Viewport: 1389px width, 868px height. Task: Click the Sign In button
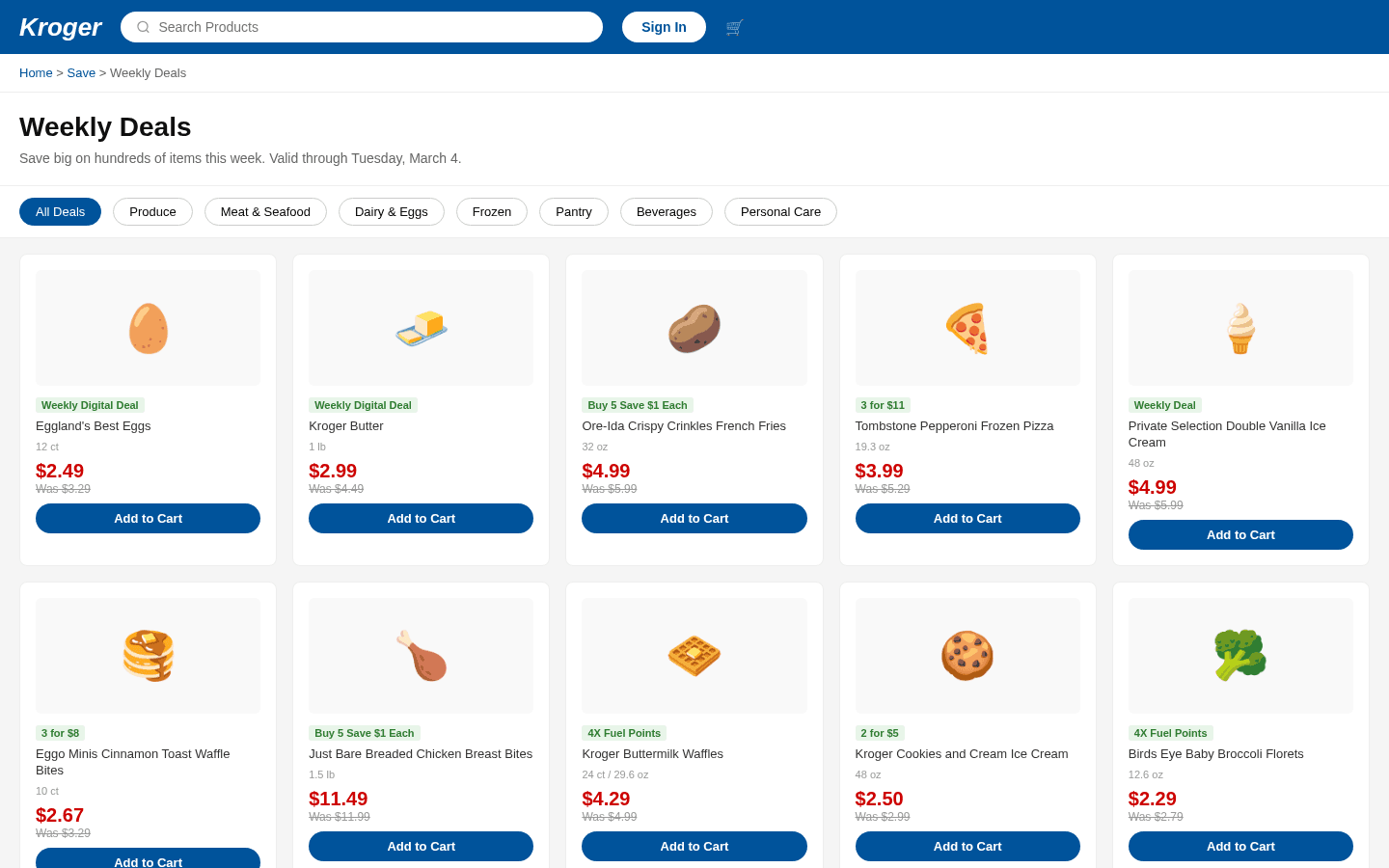coord(664,27)
